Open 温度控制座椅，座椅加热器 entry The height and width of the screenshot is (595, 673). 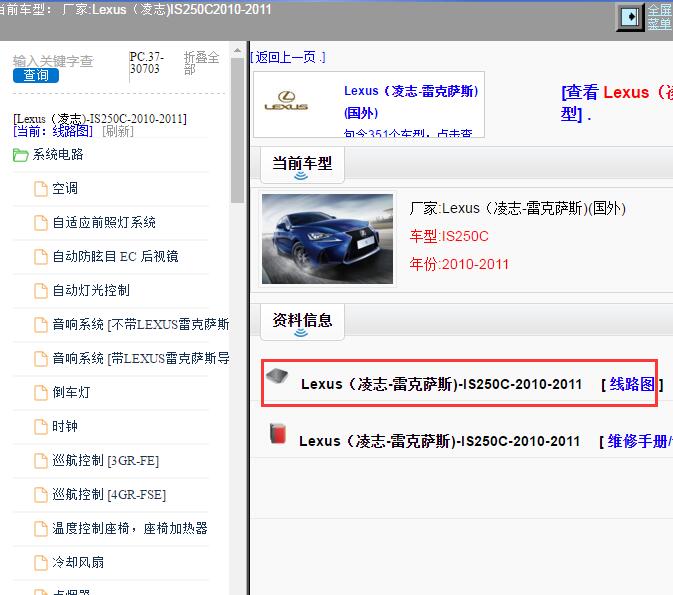tap(130, 528)
